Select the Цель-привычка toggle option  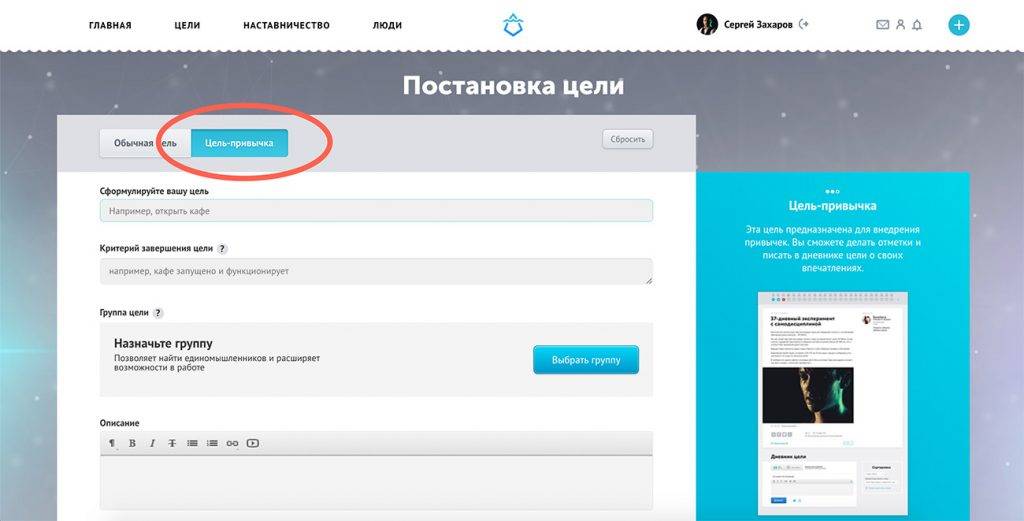239,143
